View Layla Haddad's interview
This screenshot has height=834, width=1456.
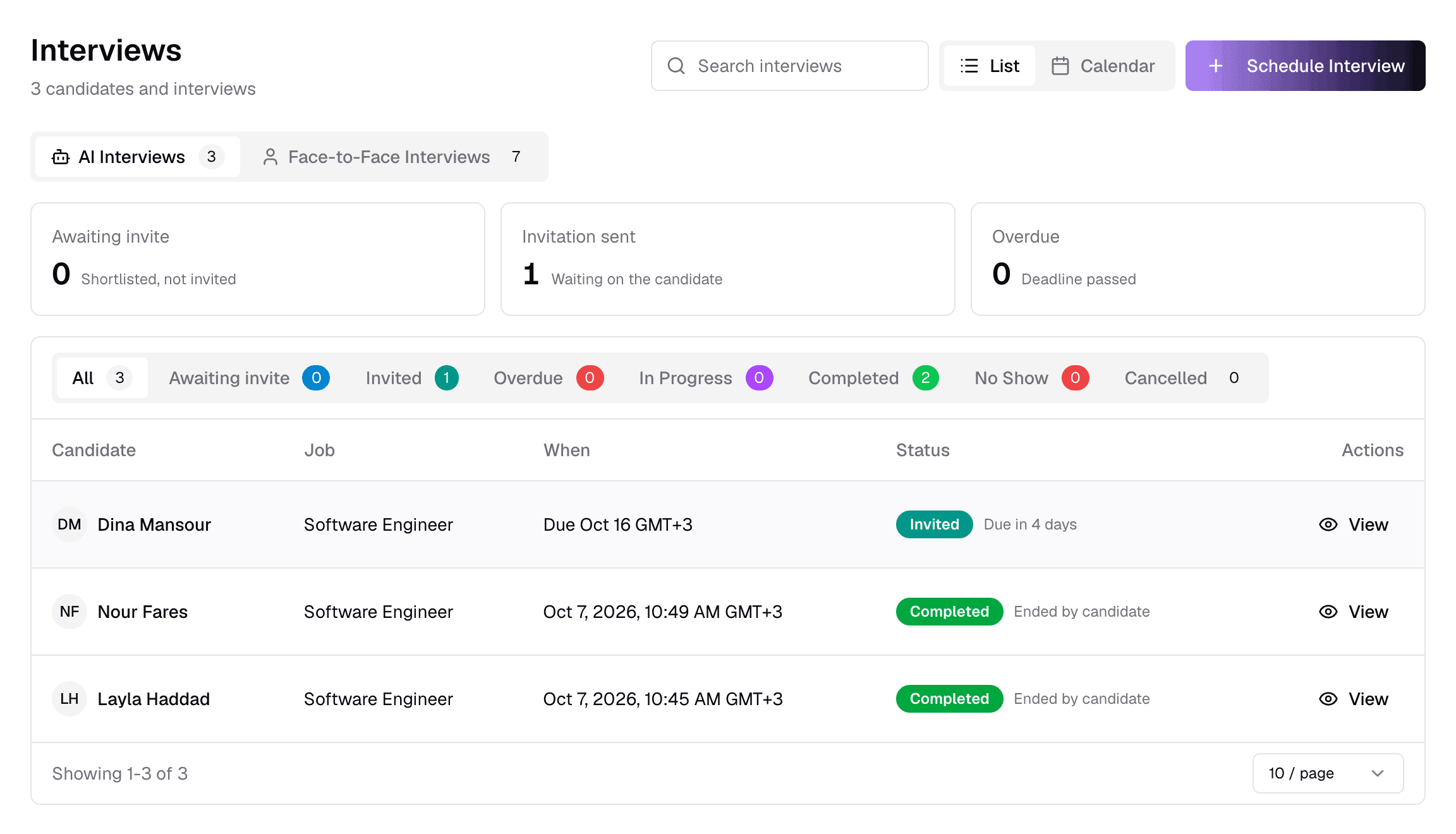pyautogui.click(x=1354, y=699)
